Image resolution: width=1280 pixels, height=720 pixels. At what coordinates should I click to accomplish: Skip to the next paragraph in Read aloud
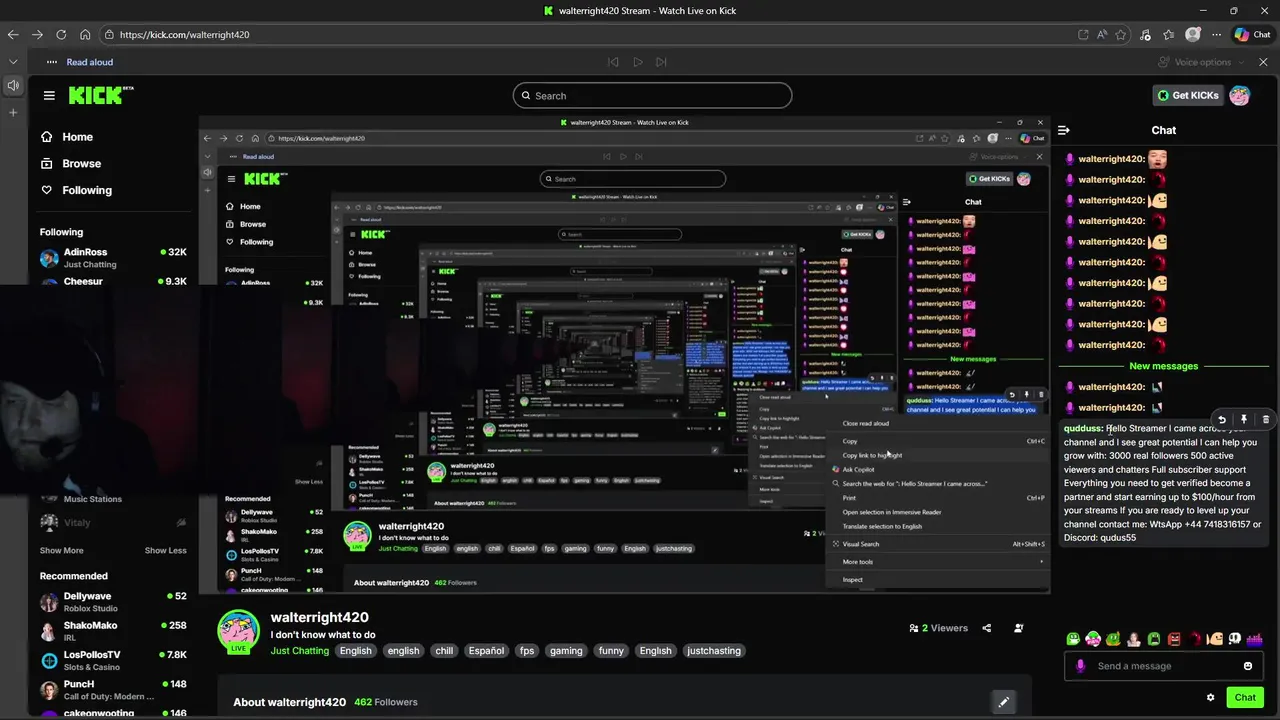click(661, 62)
